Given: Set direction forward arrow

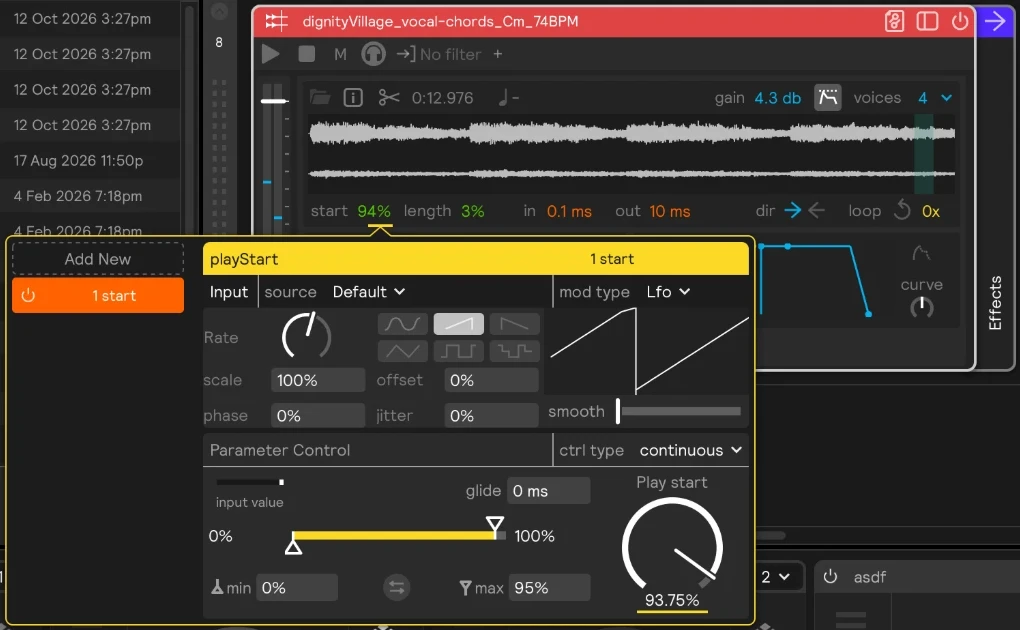Looking at the screenshot, I should click(x=792, y=210).
